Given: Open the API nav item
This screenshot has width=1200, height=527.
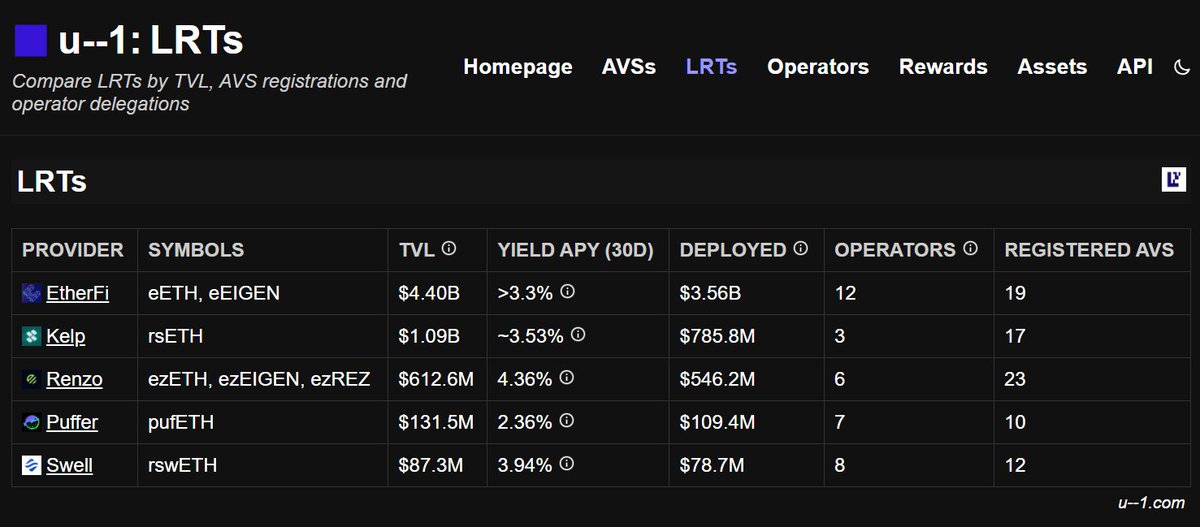Looking at the screenshot, I should (x=1135, y=67).
